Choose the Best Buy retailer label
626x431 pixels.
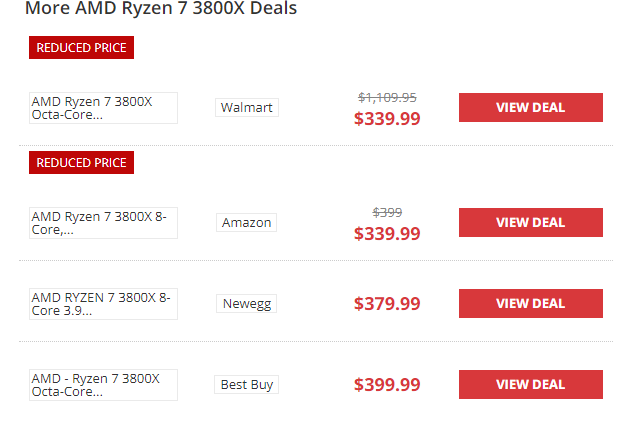pyautogui.click(x=247, y=385)
